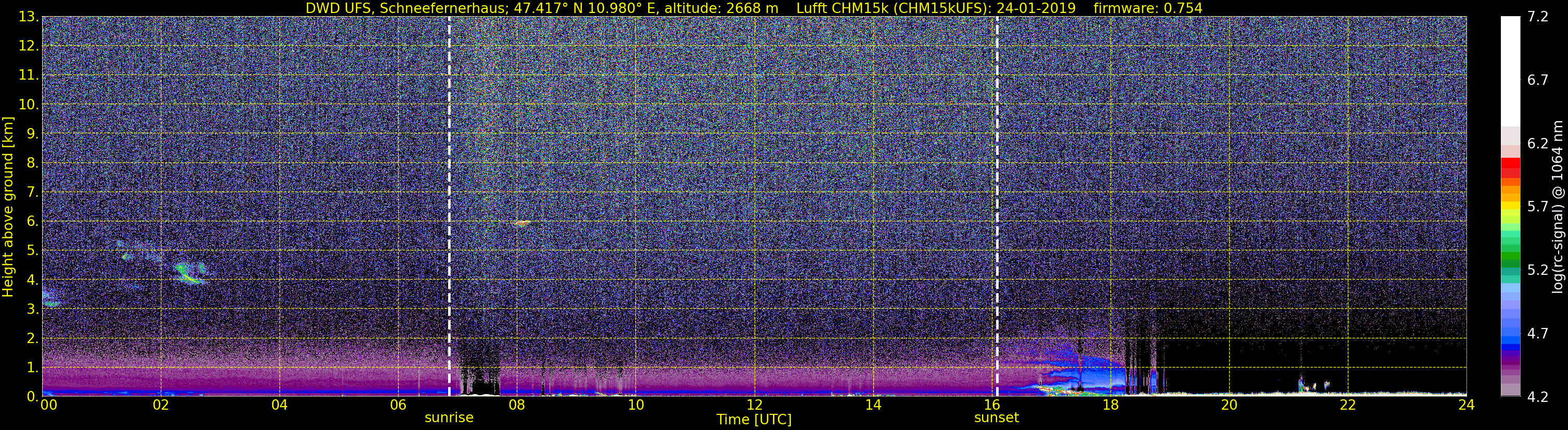Click the time-axis tick label '08'

click(x=517, y=406)
